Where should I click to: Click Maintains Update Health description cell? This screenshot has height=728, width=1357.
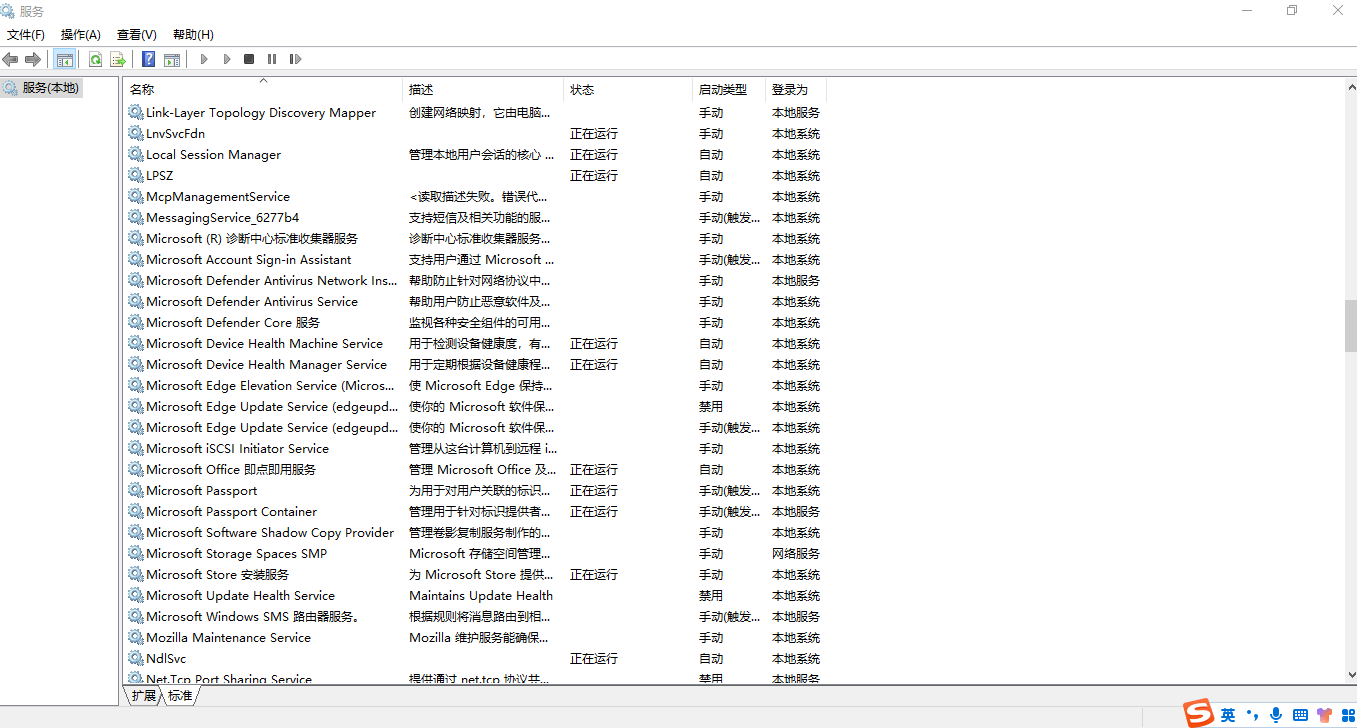pyautogui.click(x=481, y=595)
